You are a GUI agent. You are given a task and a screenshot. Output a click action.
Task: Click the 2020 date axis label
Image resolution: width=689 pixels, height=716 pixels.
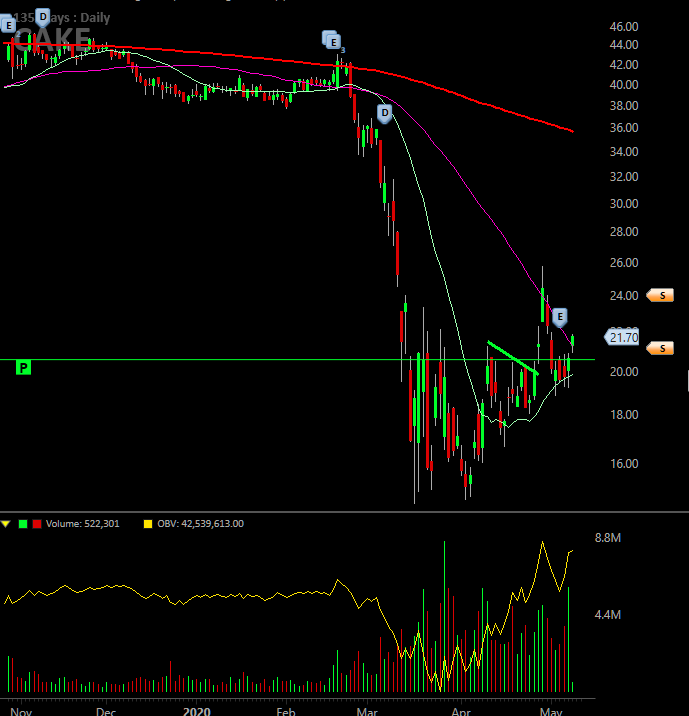[197, 711]
